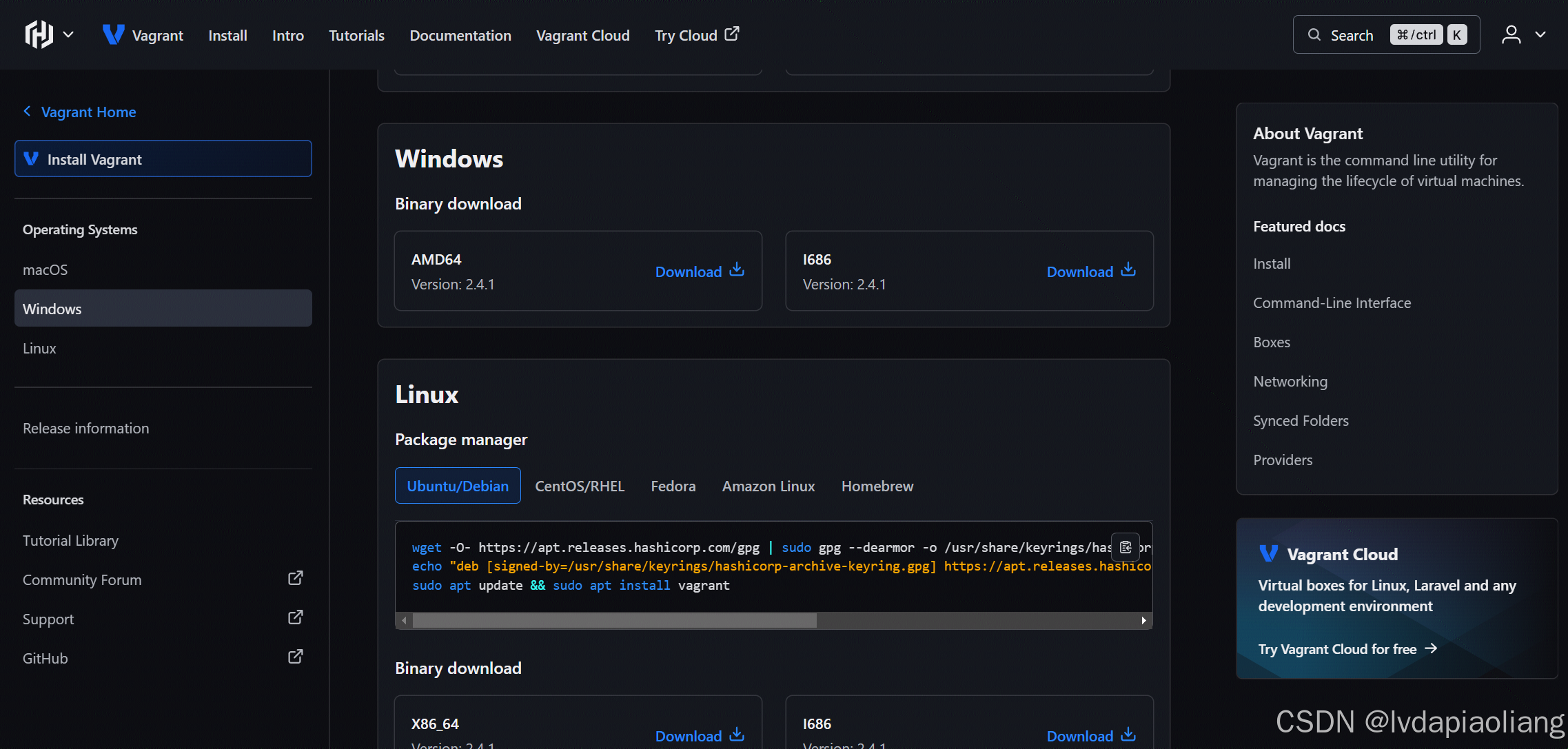1568x749 pixels.
Task: Click the Try Cloud external-link icon
Action: click(732, 33)
